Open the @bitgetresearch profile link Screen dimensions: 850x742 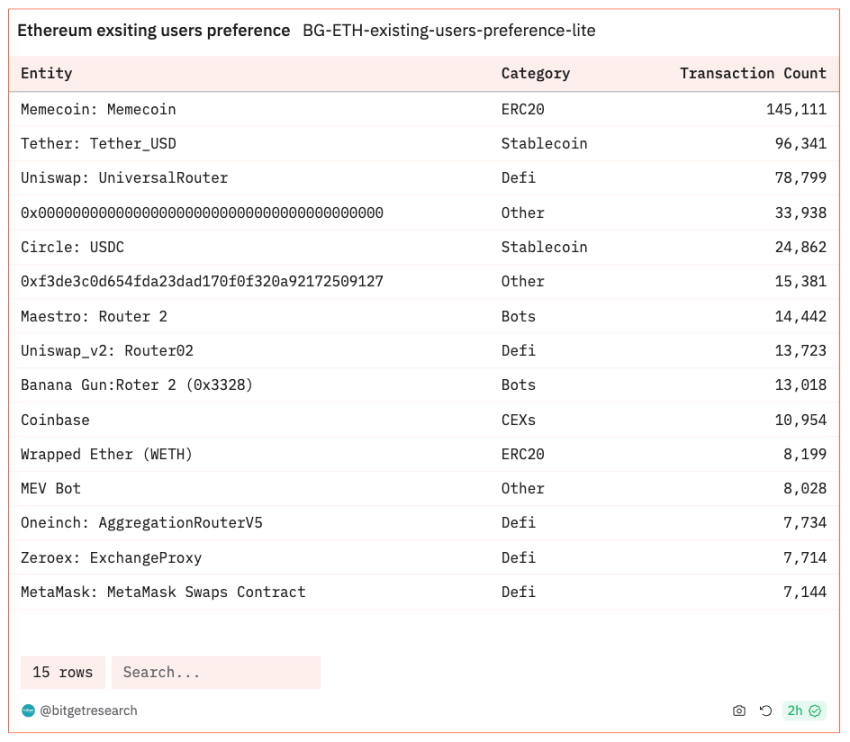(88, 711)
